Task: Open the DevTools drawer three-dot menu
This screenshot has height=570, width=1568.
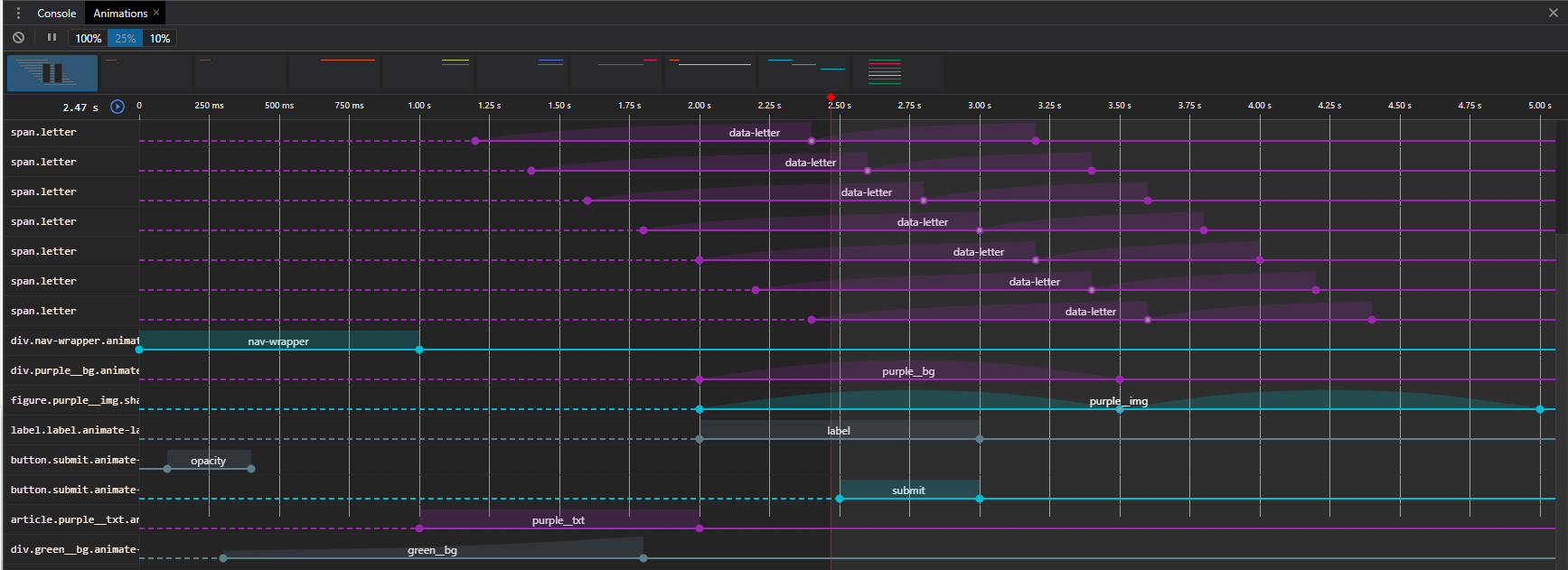Action: tap(18, 13)
